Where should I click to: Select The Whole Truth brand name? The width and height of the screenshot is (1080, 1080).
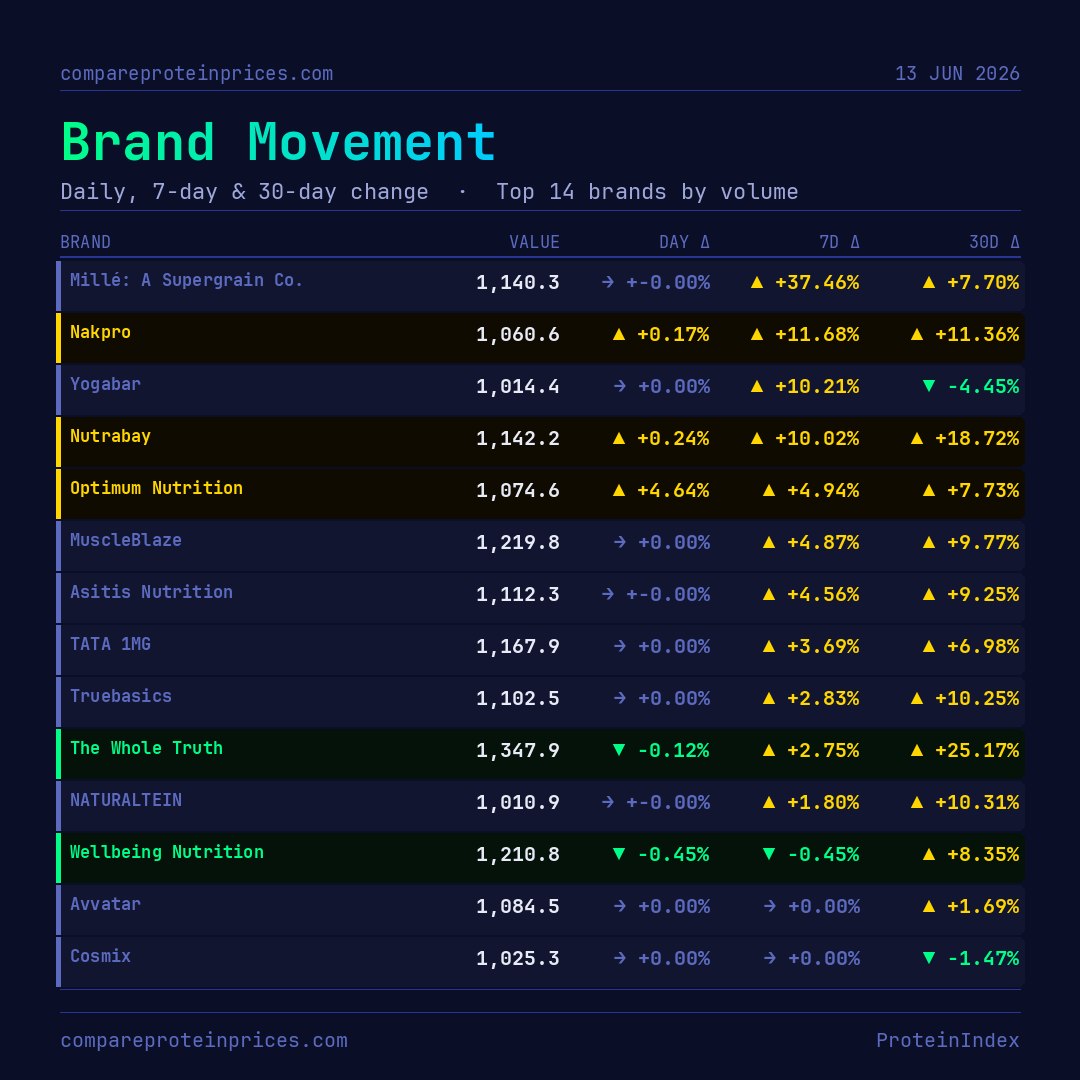pos(146,748)
